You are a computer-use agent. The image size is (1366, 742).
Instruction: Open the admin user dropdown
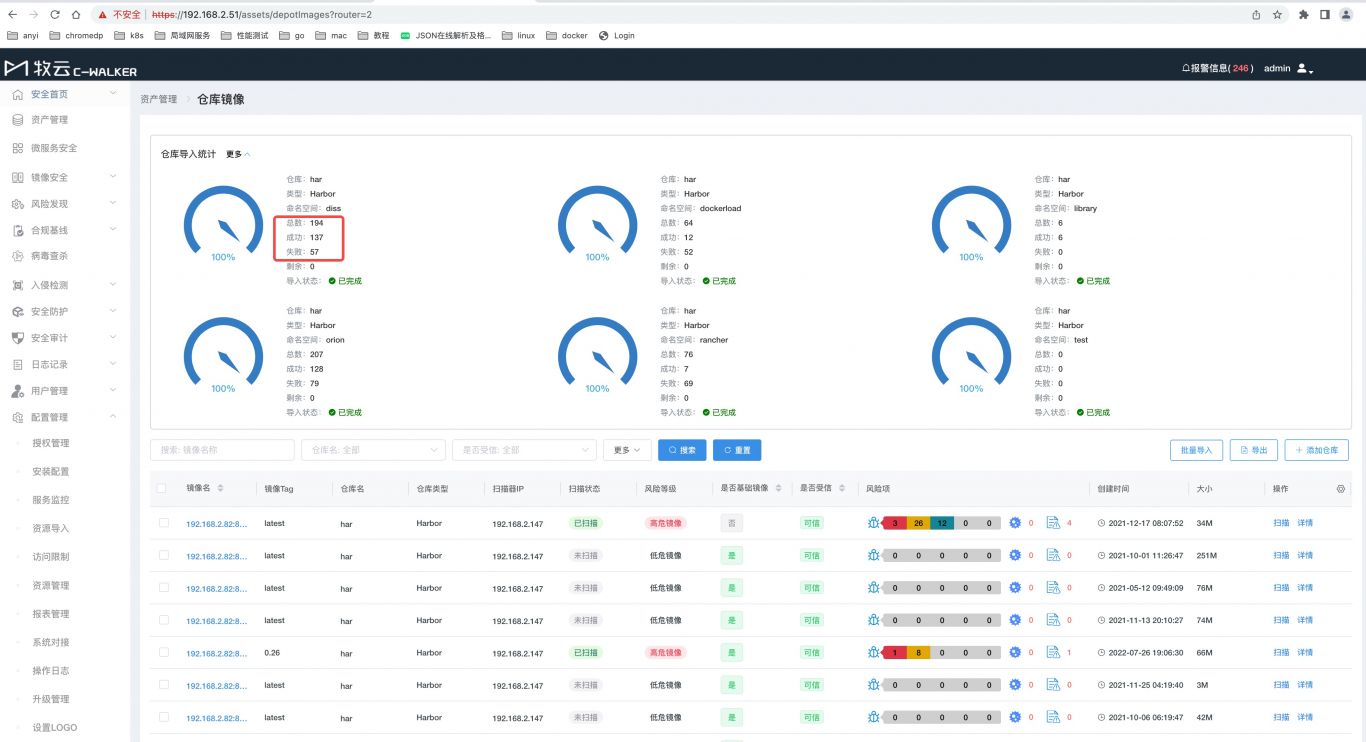point(1288,68)
